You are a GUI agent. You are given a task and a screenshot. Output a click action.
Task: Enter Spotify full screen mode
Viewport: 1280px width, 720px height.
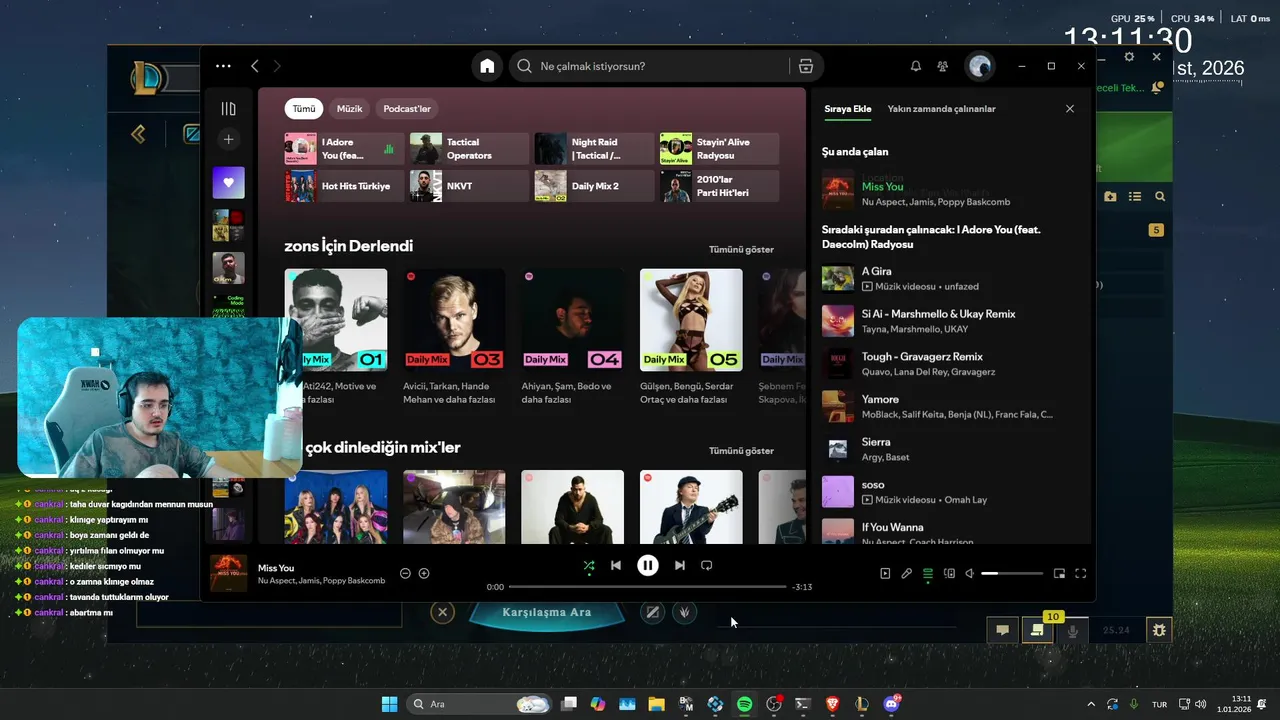(x=1081, y=574)
